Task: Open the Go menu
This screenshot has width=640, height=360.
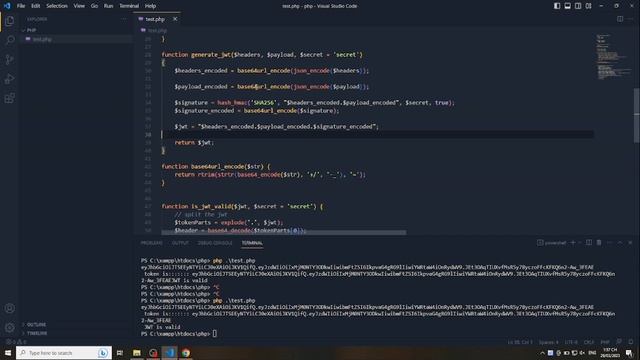Action: point(94,6)
